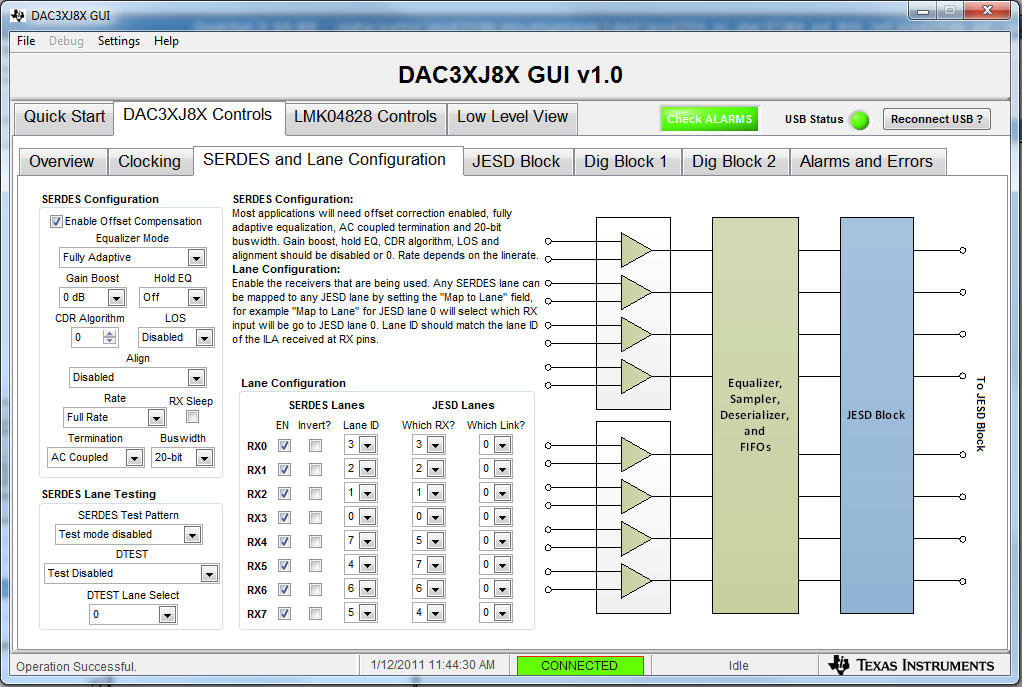The width and height of the screenshot is (1022, 687).
Task: Click the green USB Status indicator LED
Action: click(x=860, y=120)
